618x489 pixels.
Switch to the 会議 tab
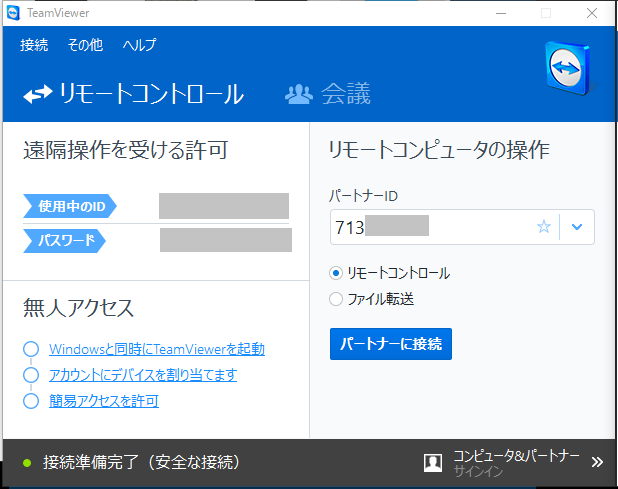[328, 94]
